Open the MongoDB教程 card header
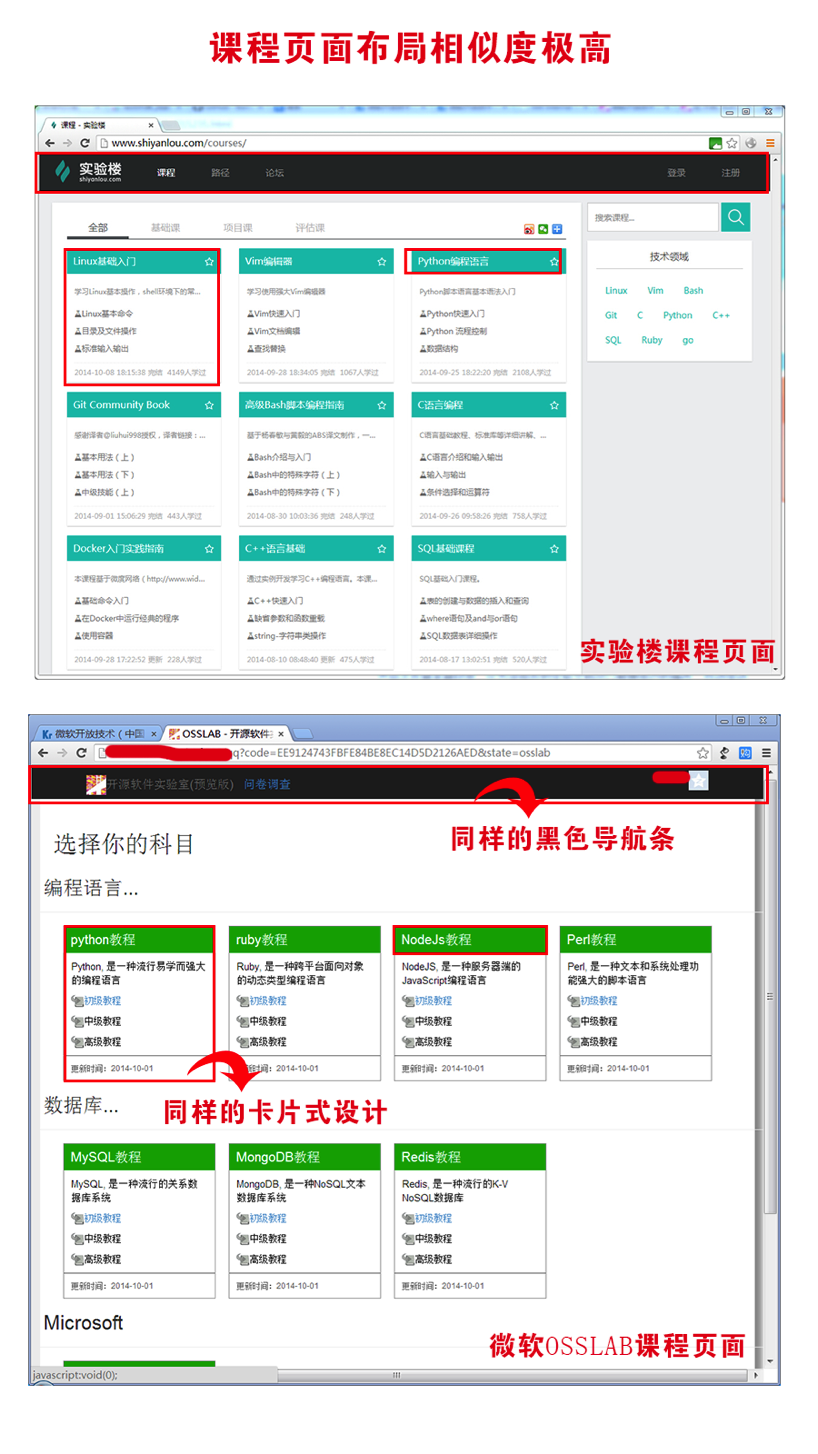The height and width of the screenshot is (1454, 818). [304, 1157]
